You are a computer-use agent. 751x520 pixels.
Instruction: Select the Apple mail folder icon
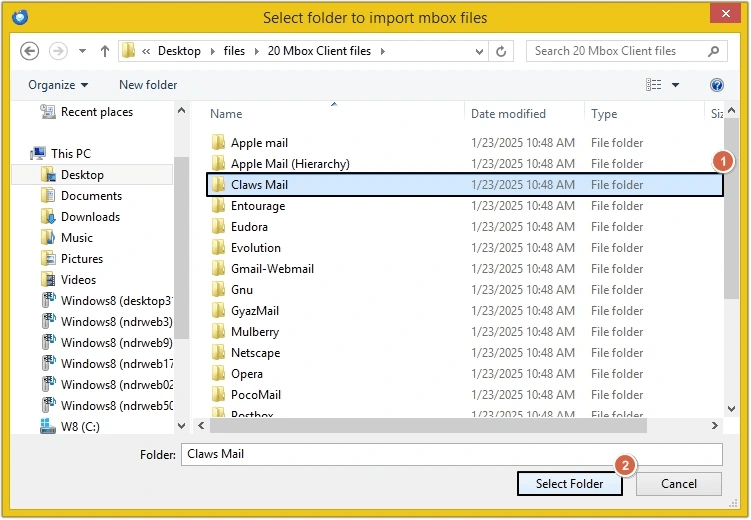coord(218,143)
